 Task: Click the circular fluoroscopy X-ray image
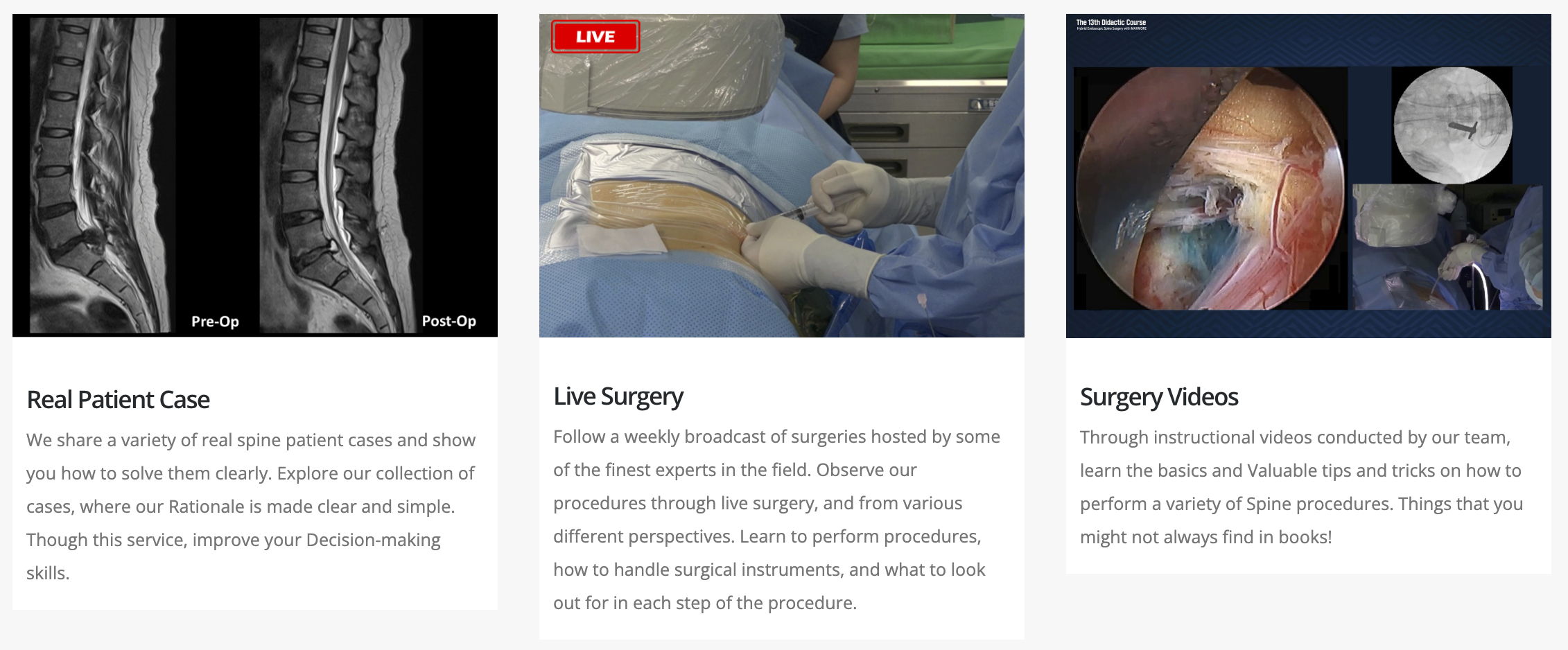(x=1452, y=125)
